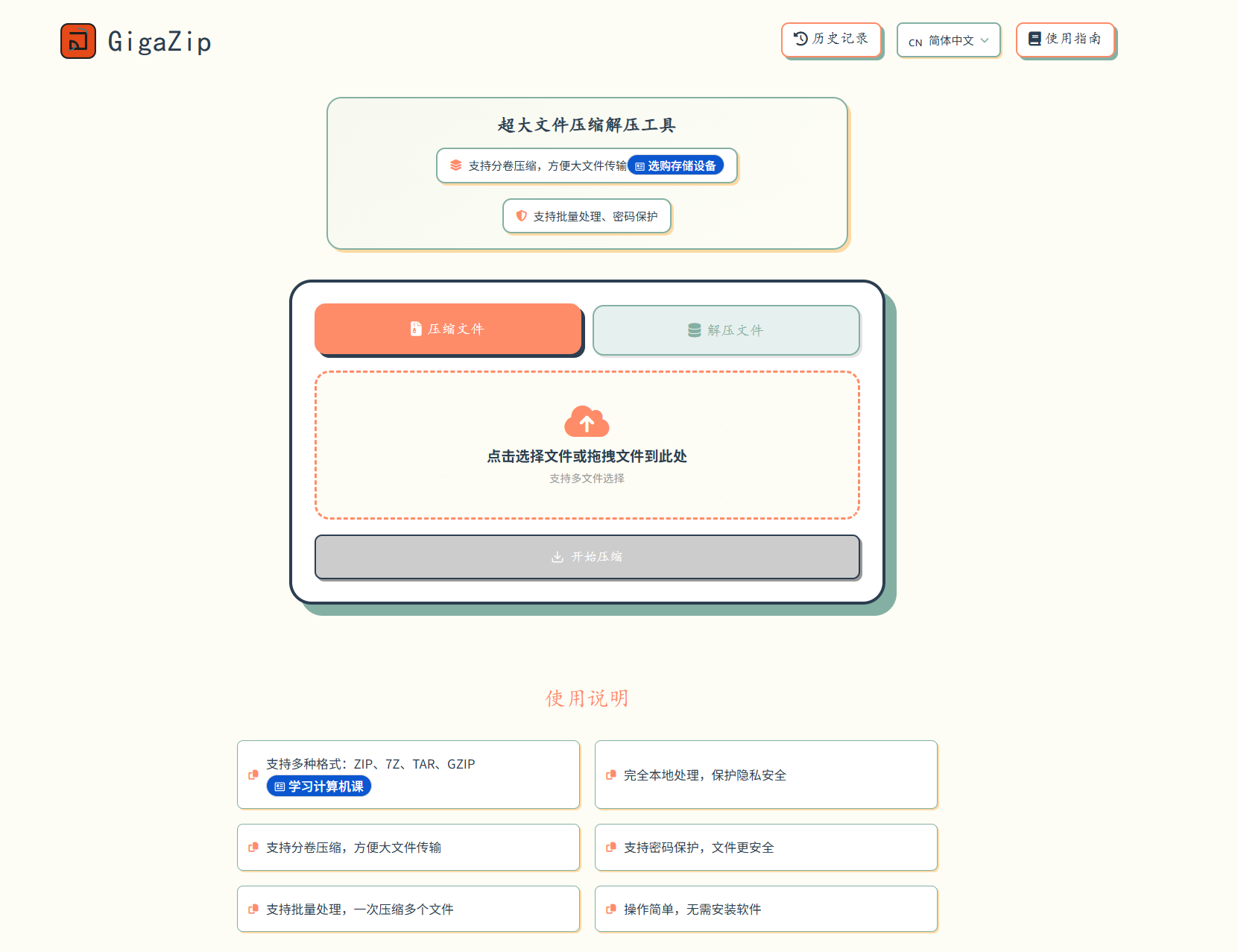Click the cloud upload icon

587,421
